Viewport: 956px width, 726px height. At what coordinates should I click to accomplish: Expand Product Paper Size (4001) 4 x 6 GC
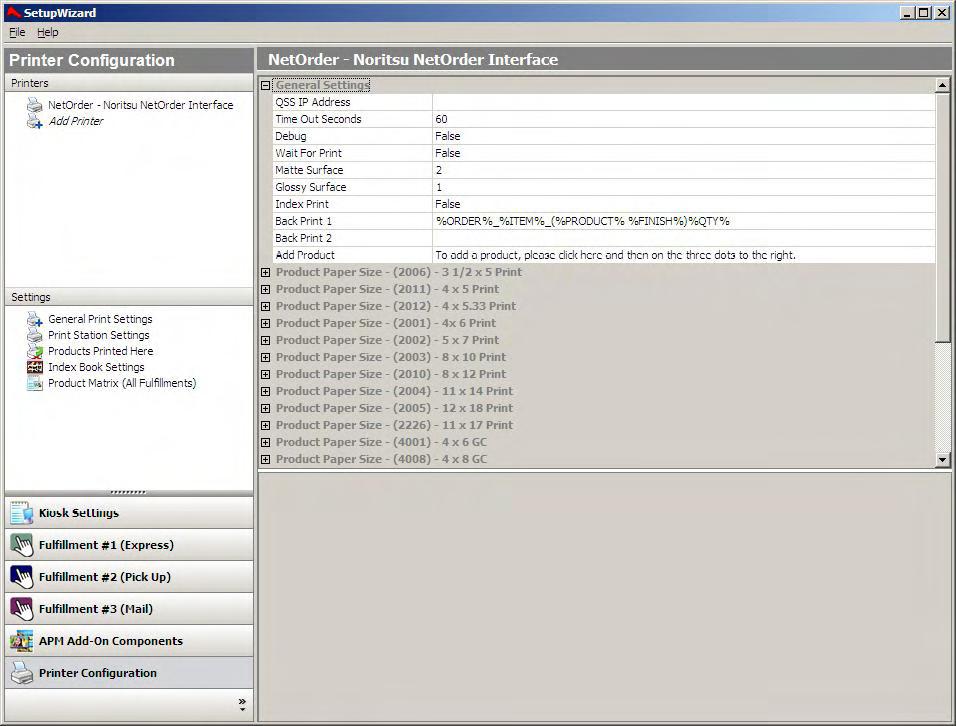[x=265, y=443]
